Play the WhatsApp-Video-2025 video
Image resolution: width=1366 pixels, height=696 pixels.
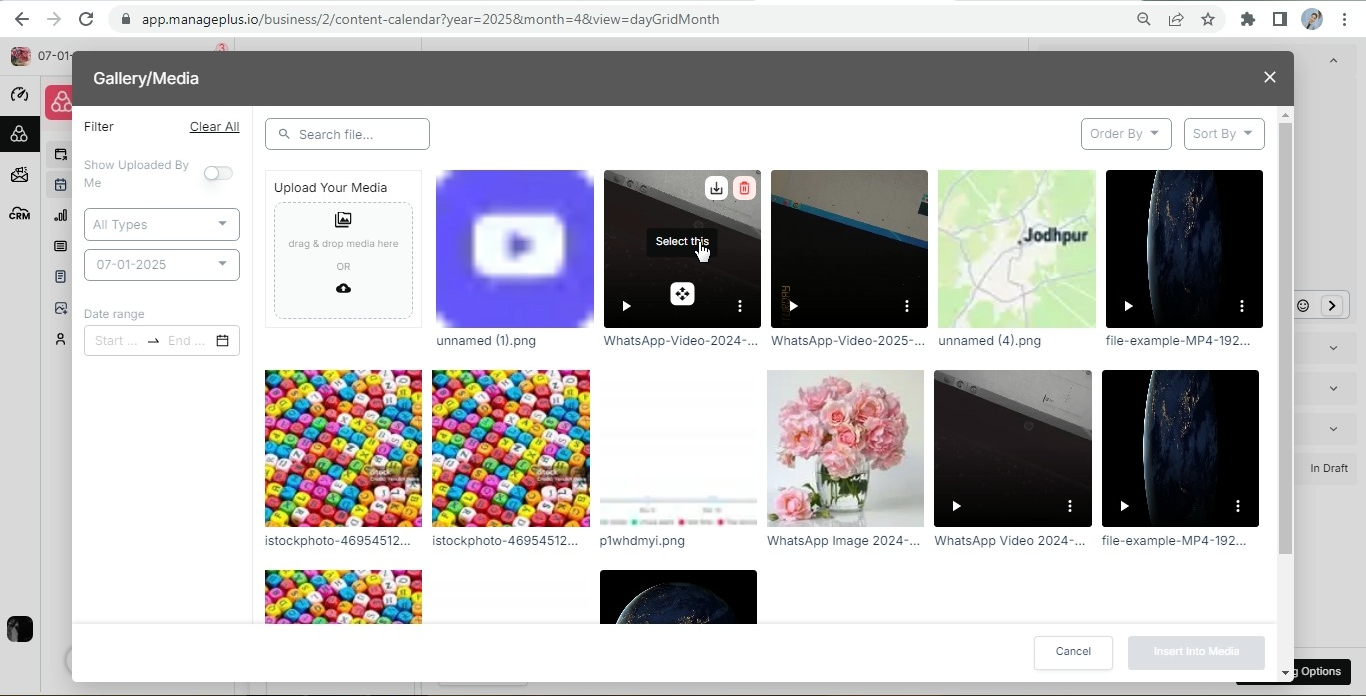pyautogui.click(x=793, y=306)
